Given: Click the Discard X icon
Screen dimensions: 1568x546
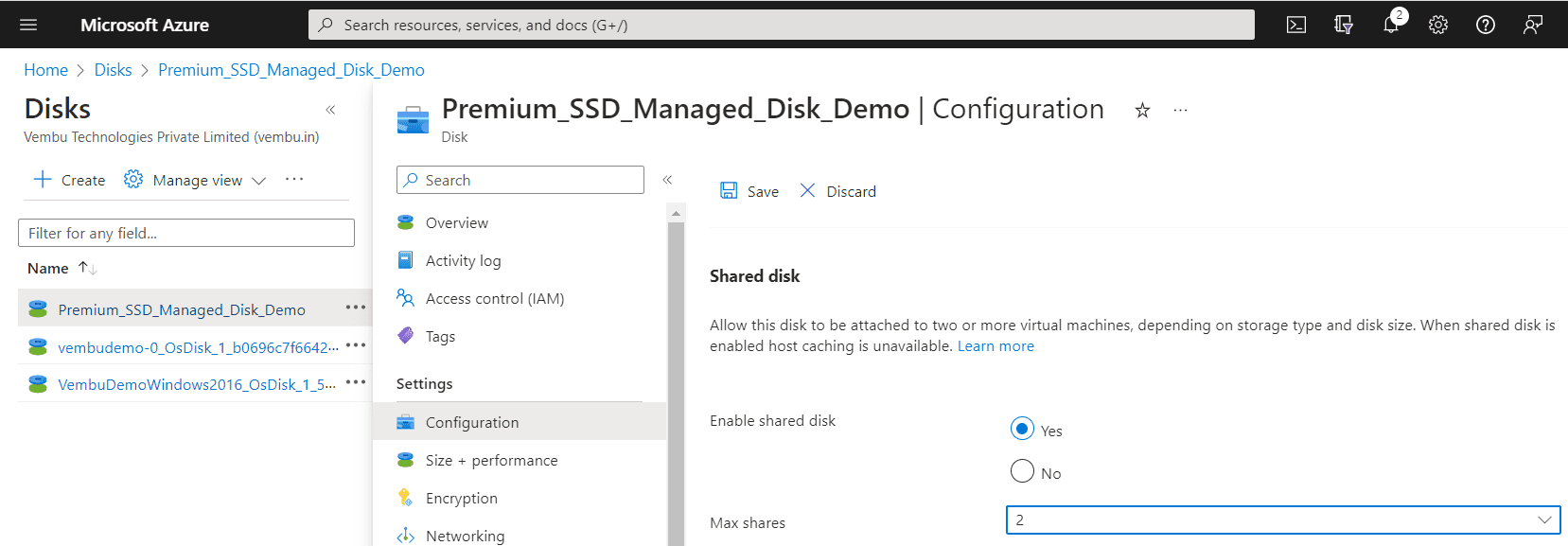Looking at the screenshot, I should 807,191.
